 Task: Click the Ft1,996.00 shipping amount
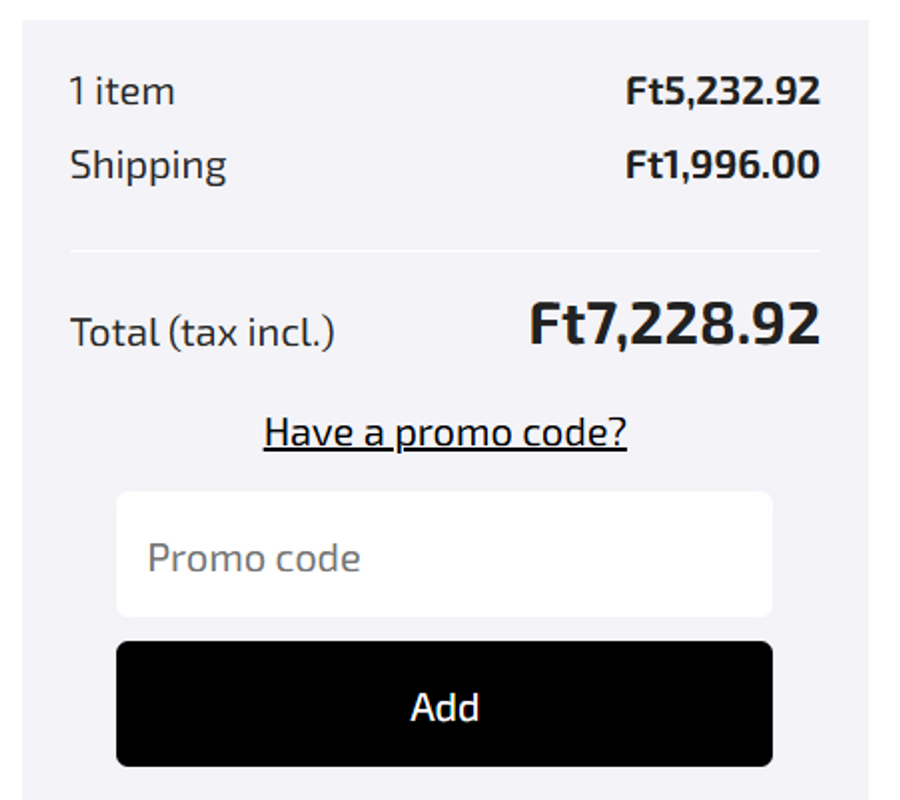coord(722,165)
